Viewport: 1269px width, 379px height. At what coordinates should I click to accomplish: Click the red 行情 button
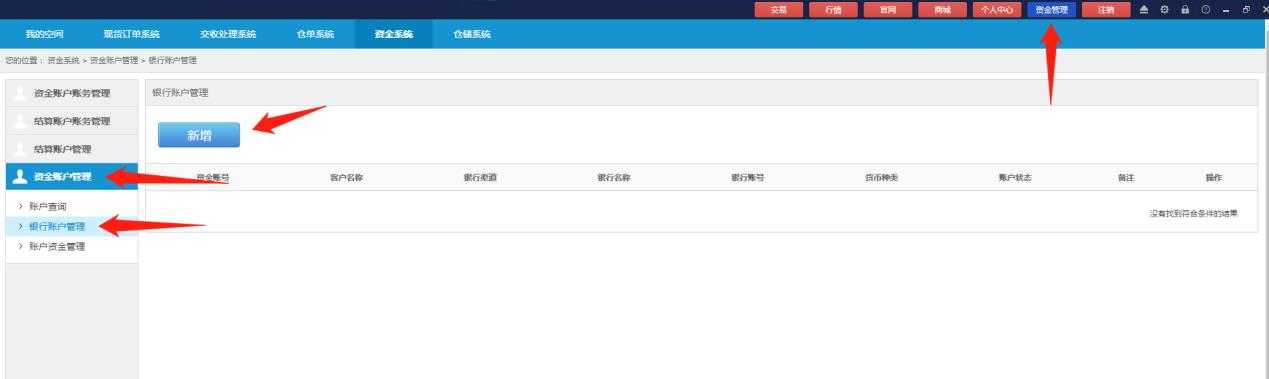pos(833,10)
